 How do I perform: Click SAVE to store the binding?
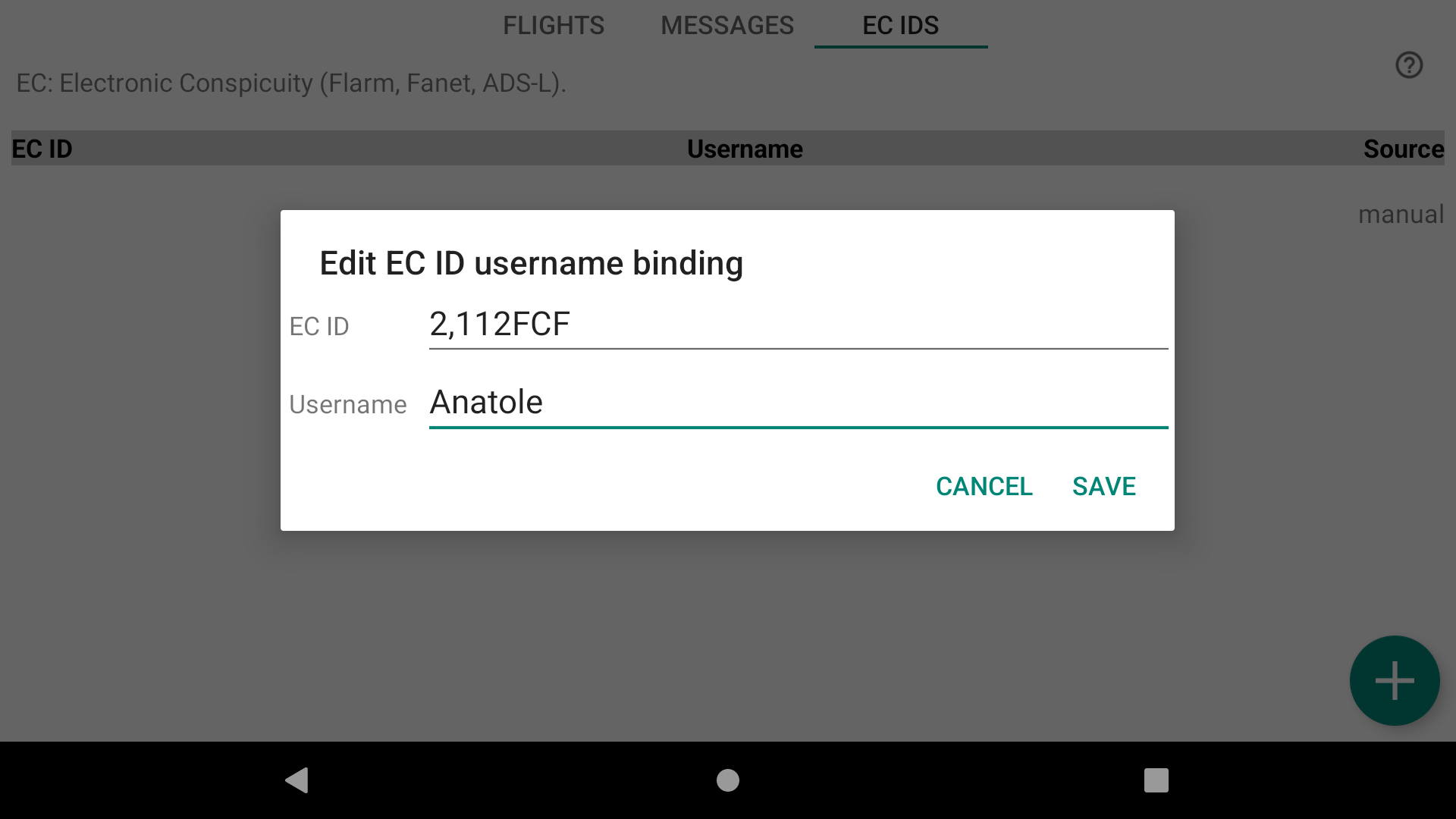coord(1103,486)
